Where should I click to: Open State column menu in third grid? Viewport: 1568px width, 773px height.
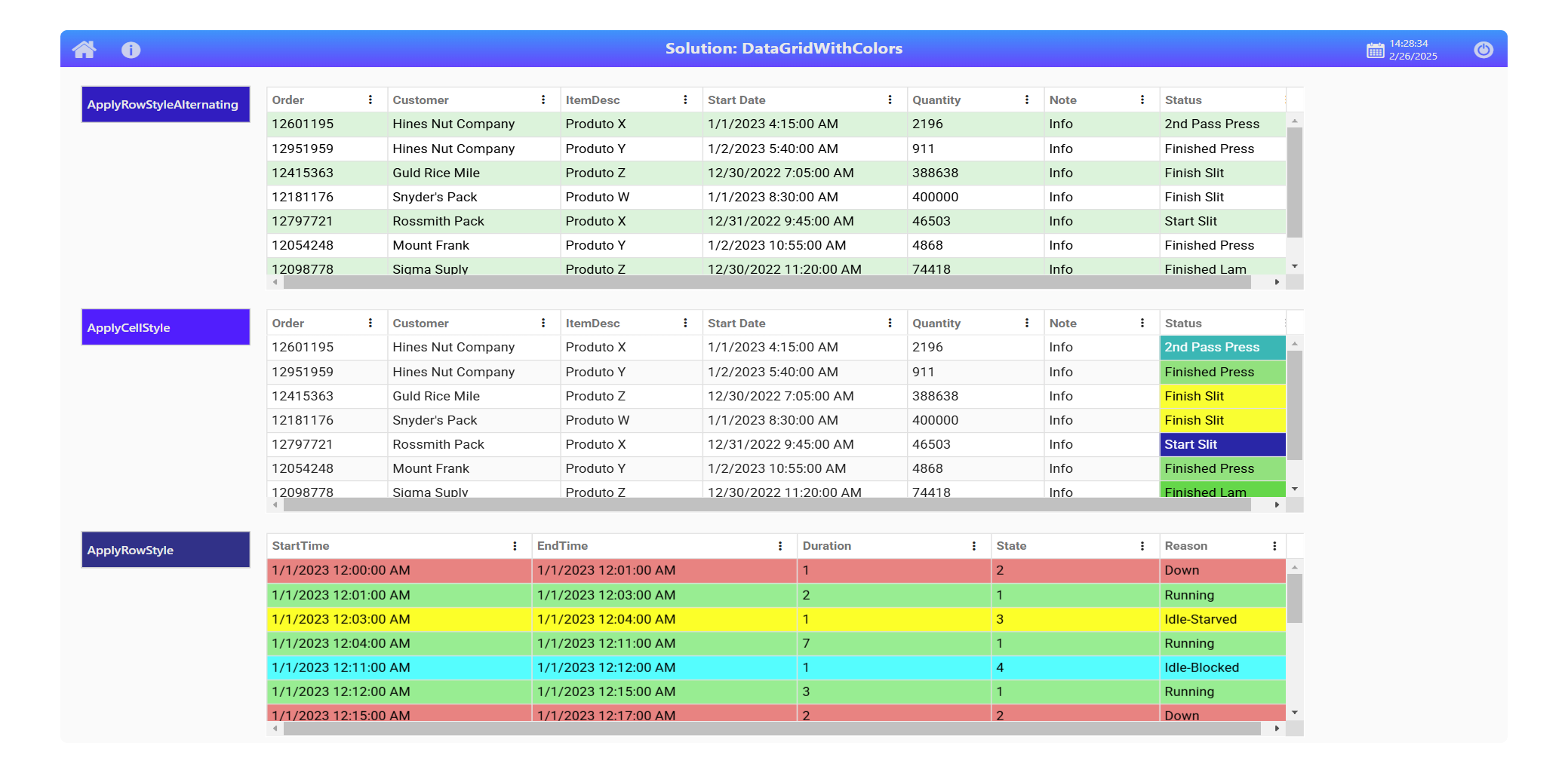(x=1142, y=546)
